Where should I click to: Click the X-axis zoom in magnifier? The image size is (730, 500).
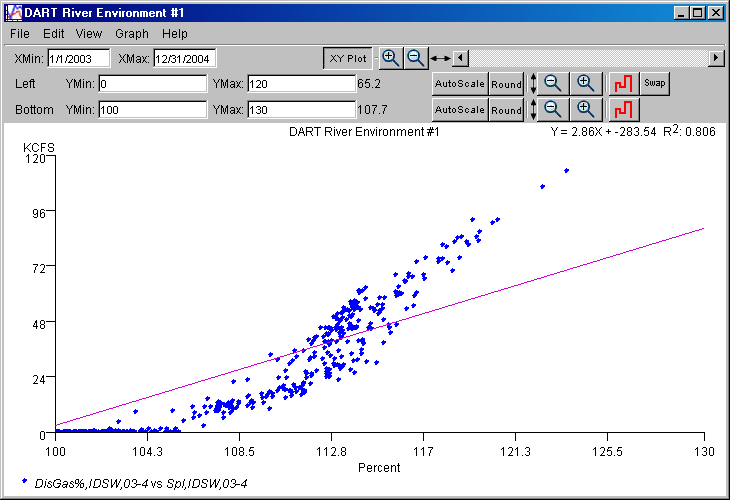click(x=391, y=58)
